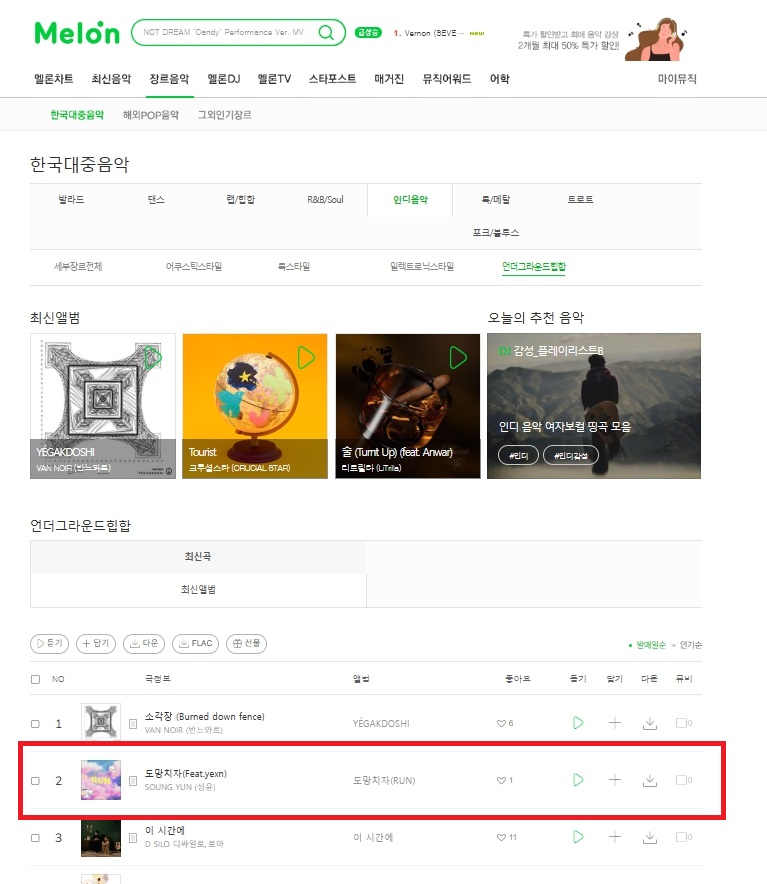Play song 2 도망치자 using its play icon
Image resolution: width=767 pixels, height=884 pixels.
(x=578, y=780)
